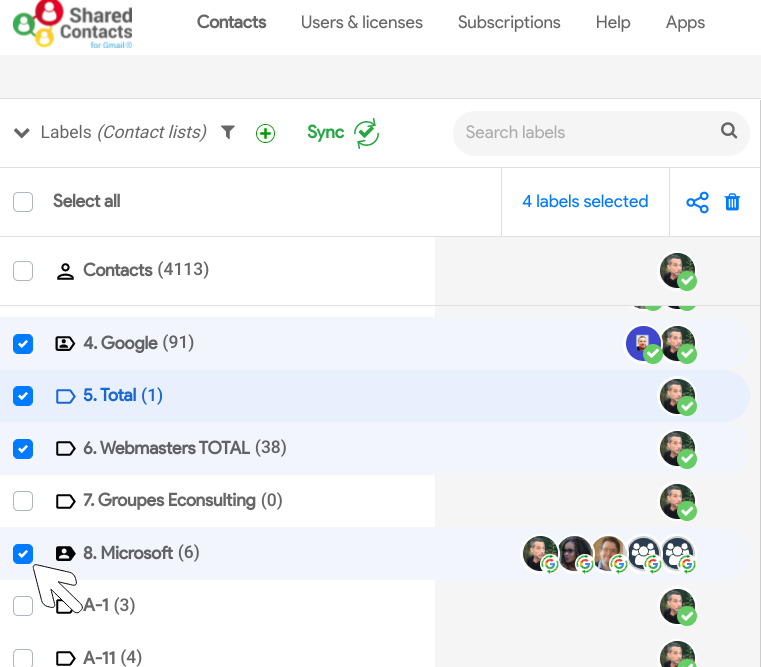
Task: Collapse the Labels (Contact lists) section
Action: coord(22,133)
